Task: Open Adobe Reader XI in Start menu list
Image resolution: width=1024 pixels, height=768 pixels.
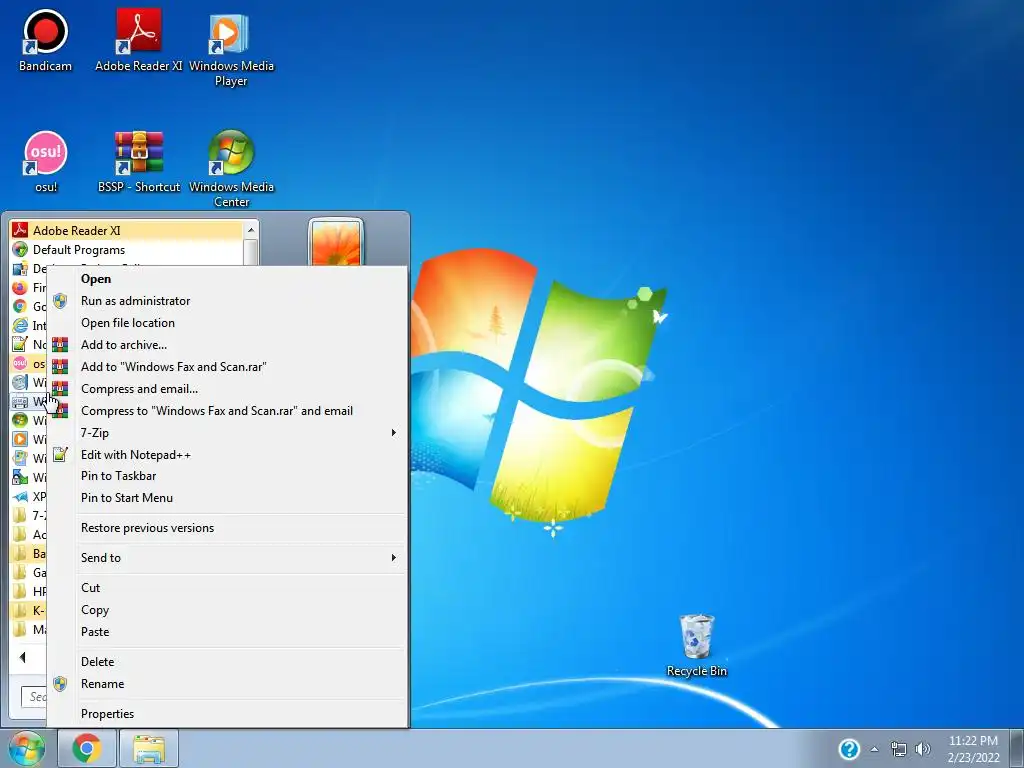Action: coord(127,231)
